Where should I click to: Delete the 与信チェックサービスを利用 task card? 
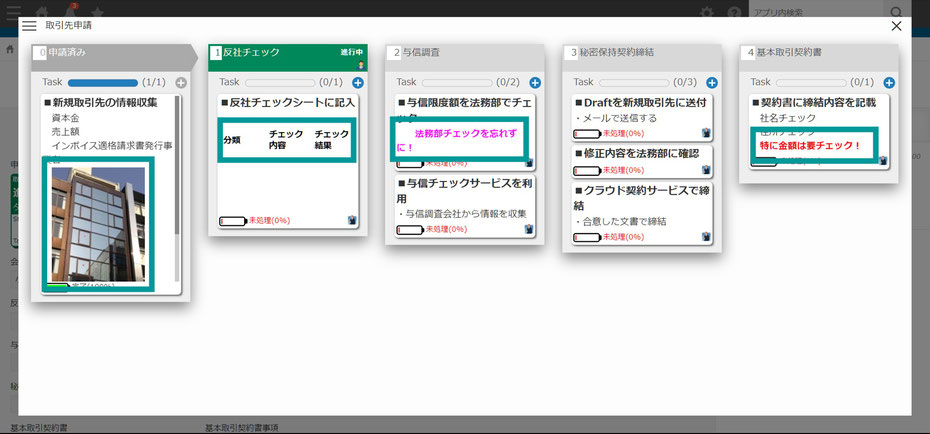tap(529, 229)
